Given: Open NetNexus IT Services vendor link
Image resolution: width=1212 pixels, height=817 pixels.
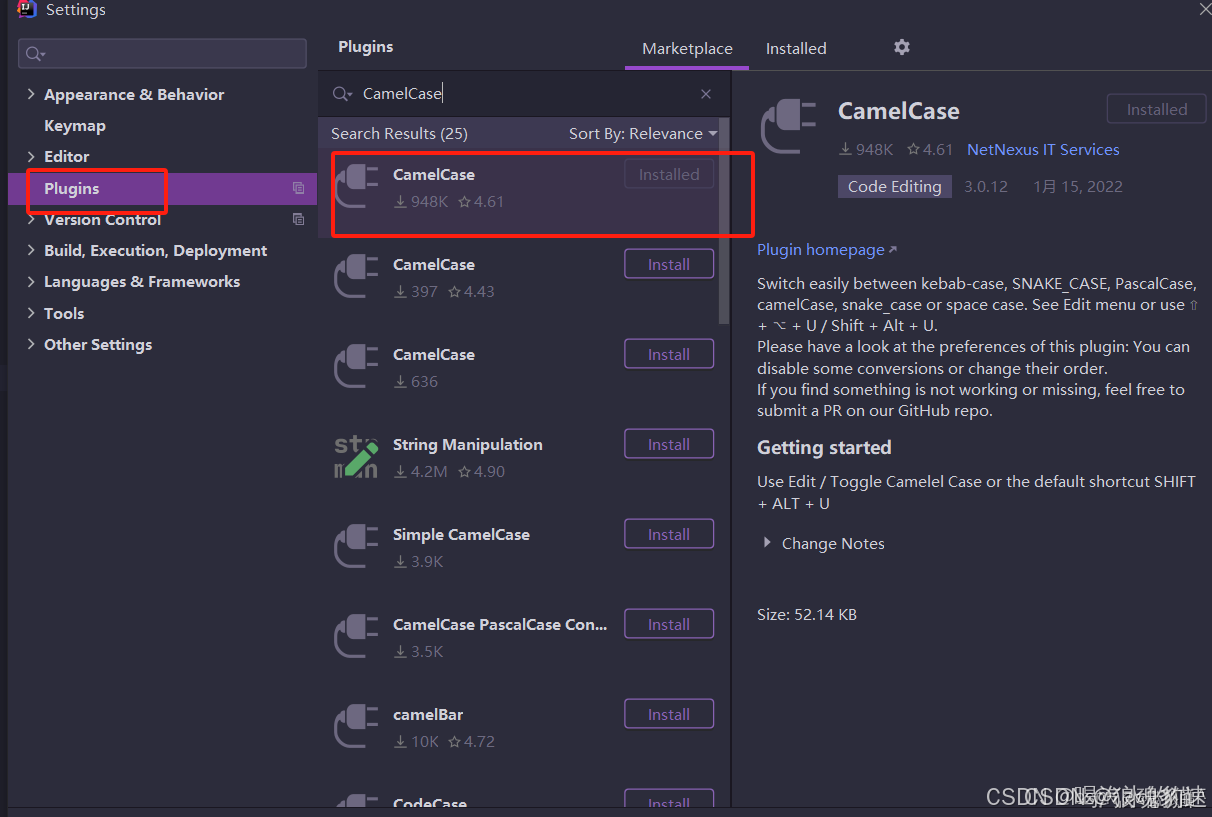Looking at the screenshot, I should pyautogui.click(x=1043, y=149).
